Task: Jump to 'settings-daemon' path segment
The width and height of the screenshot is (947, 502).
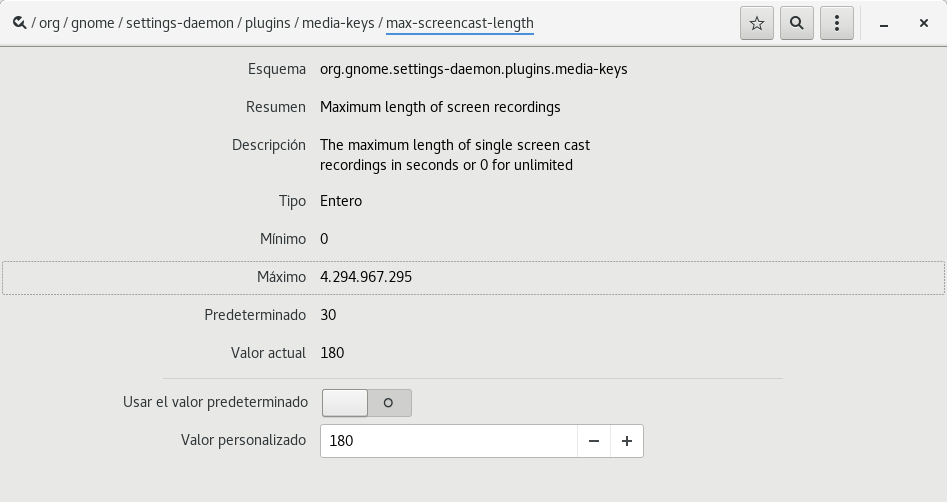Action: [x=180, y=23]
